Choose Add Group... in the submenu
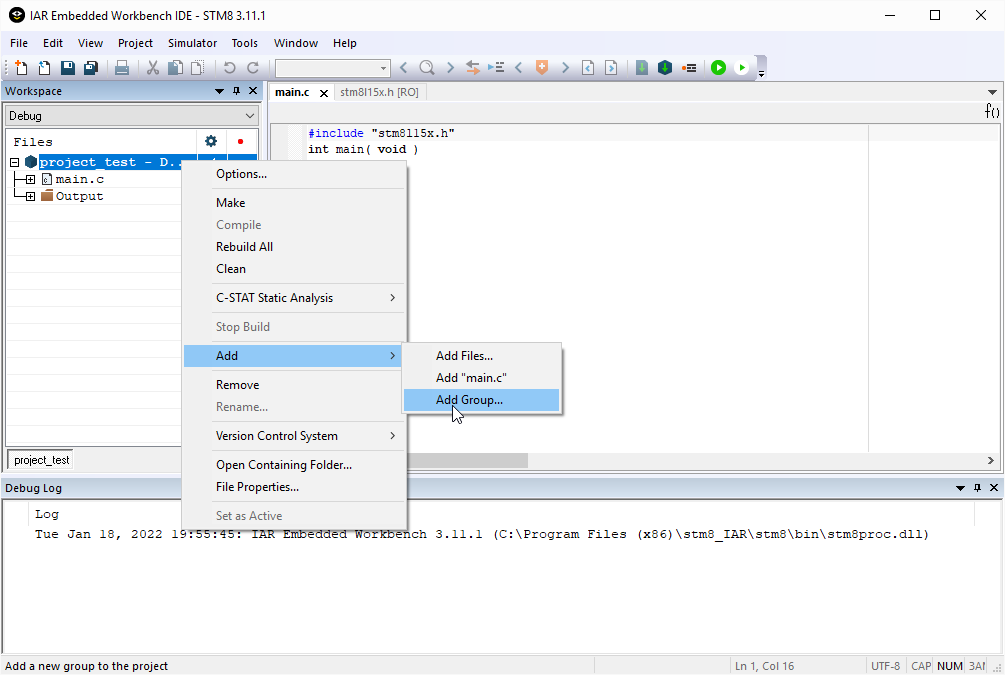This screenshot has width=1005, height=675. (x=481, y=400)
